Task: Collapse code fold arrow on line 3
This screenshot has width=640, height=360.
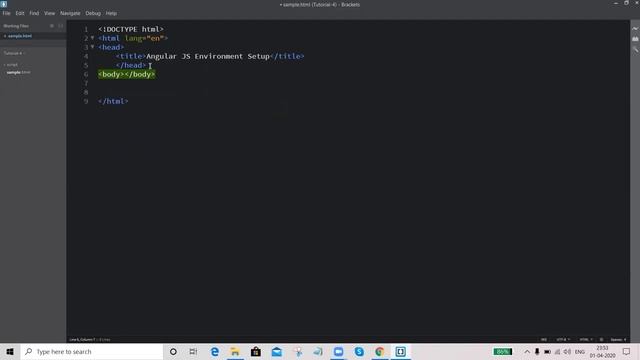Action: (93, 47)
